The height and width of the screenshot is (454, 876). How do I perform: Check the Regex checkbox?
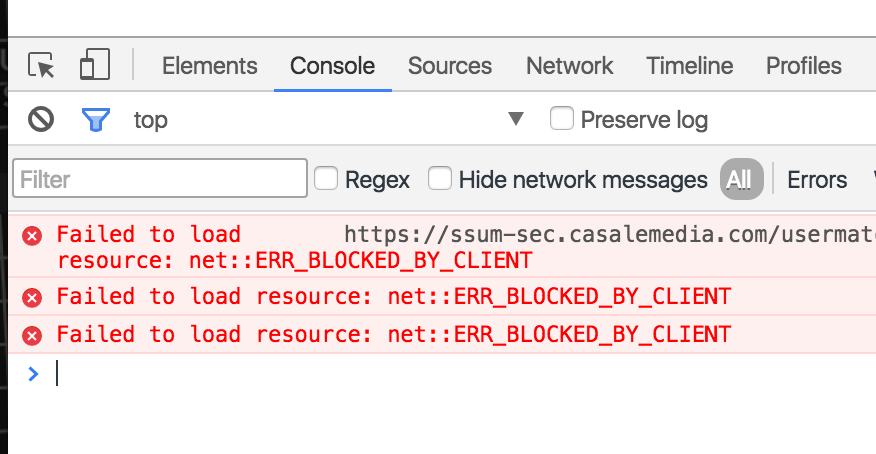pos(326,179)
